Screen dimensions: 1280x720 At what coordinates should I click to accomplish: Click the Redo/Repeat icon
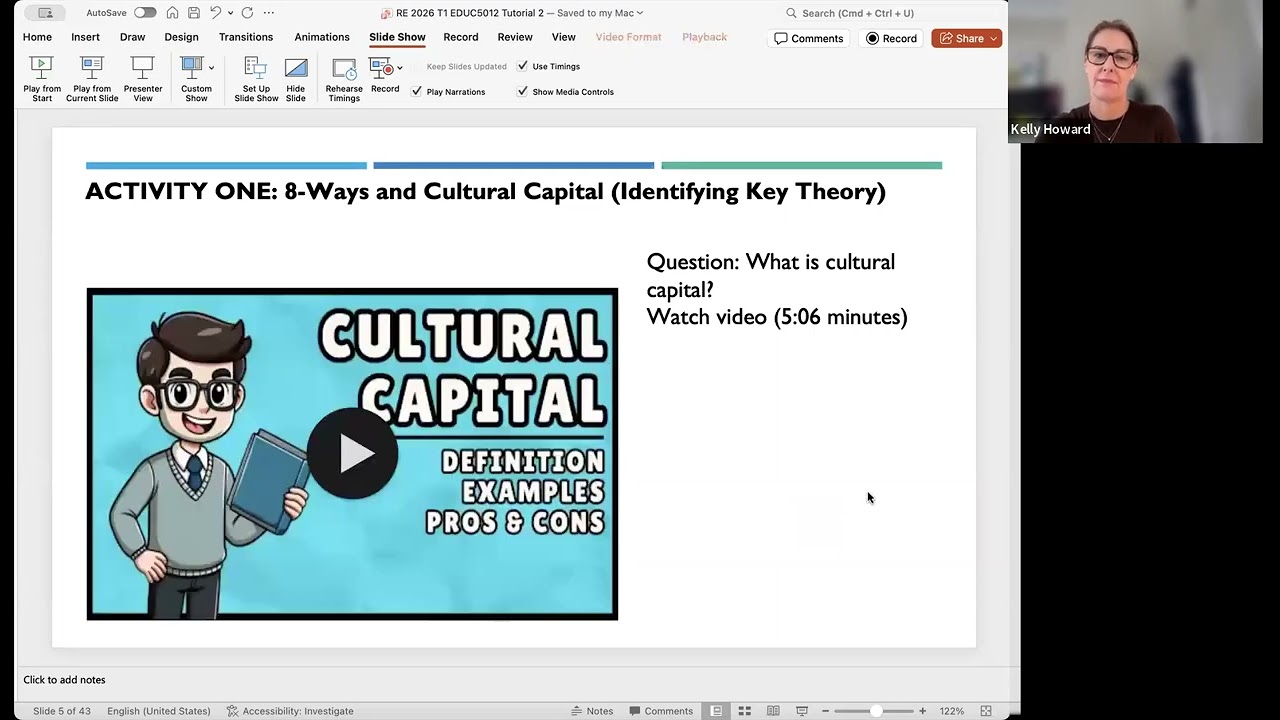point(247,13)
